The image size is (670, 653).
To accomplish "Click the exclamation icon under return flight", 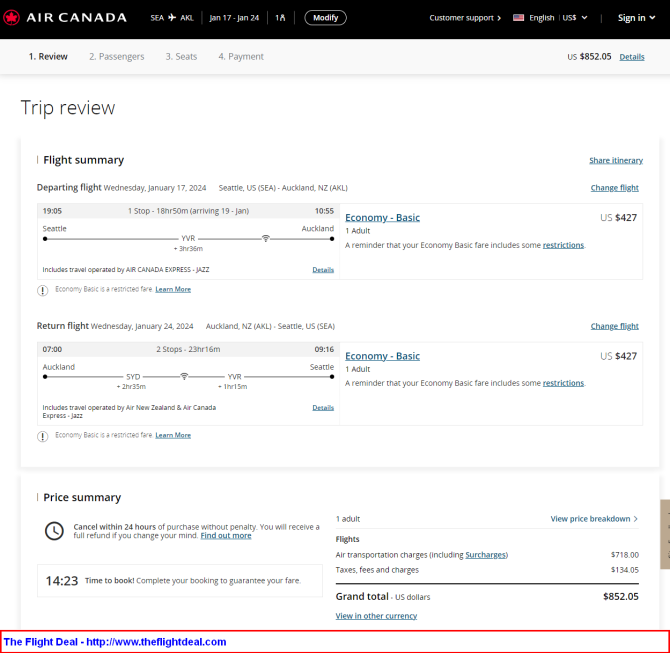I will tap(43, 436).
